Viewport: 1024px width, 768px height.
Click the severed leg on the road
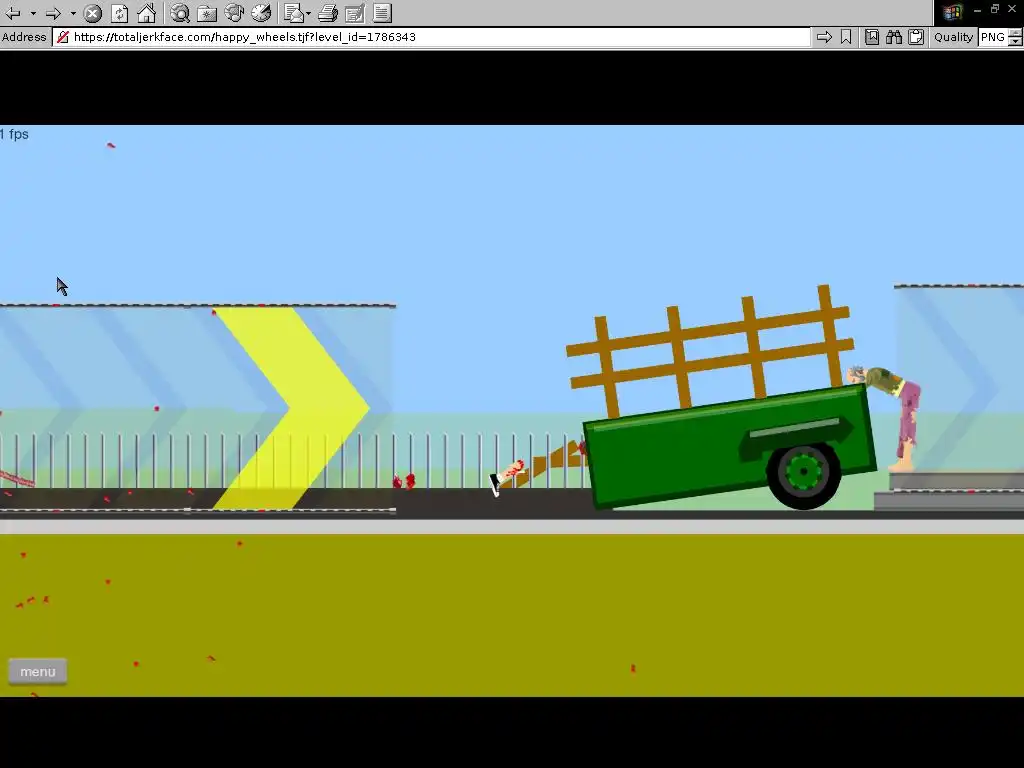(507, 477)
